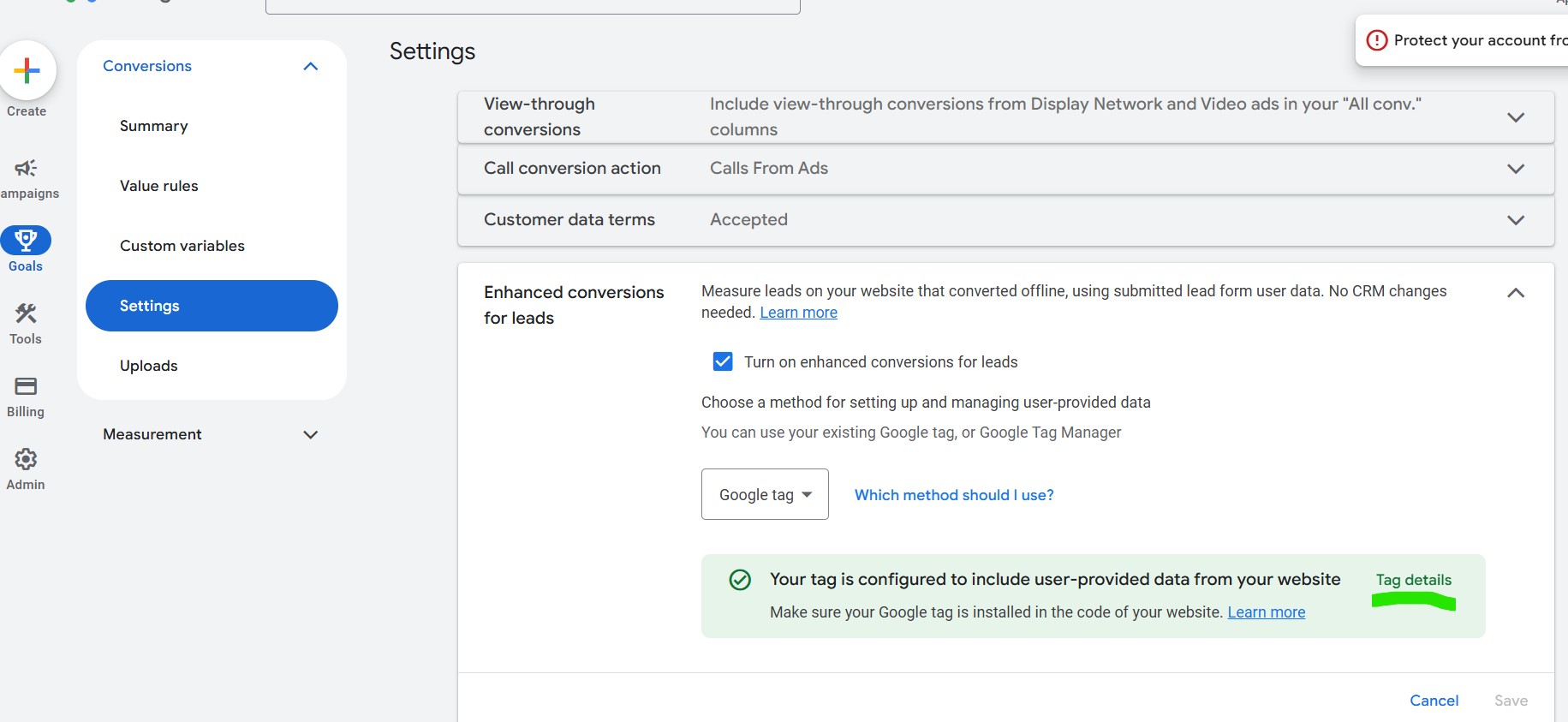
Task: Uncheck Turn on enhanced conversions for leads
Action: pos(723,361)
